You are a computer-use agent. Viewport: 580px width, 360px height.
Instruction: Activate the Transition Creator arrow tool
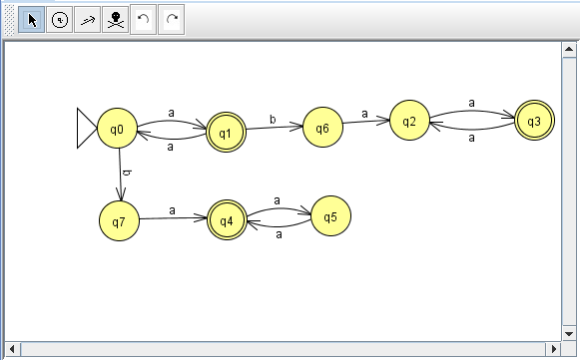88,20
